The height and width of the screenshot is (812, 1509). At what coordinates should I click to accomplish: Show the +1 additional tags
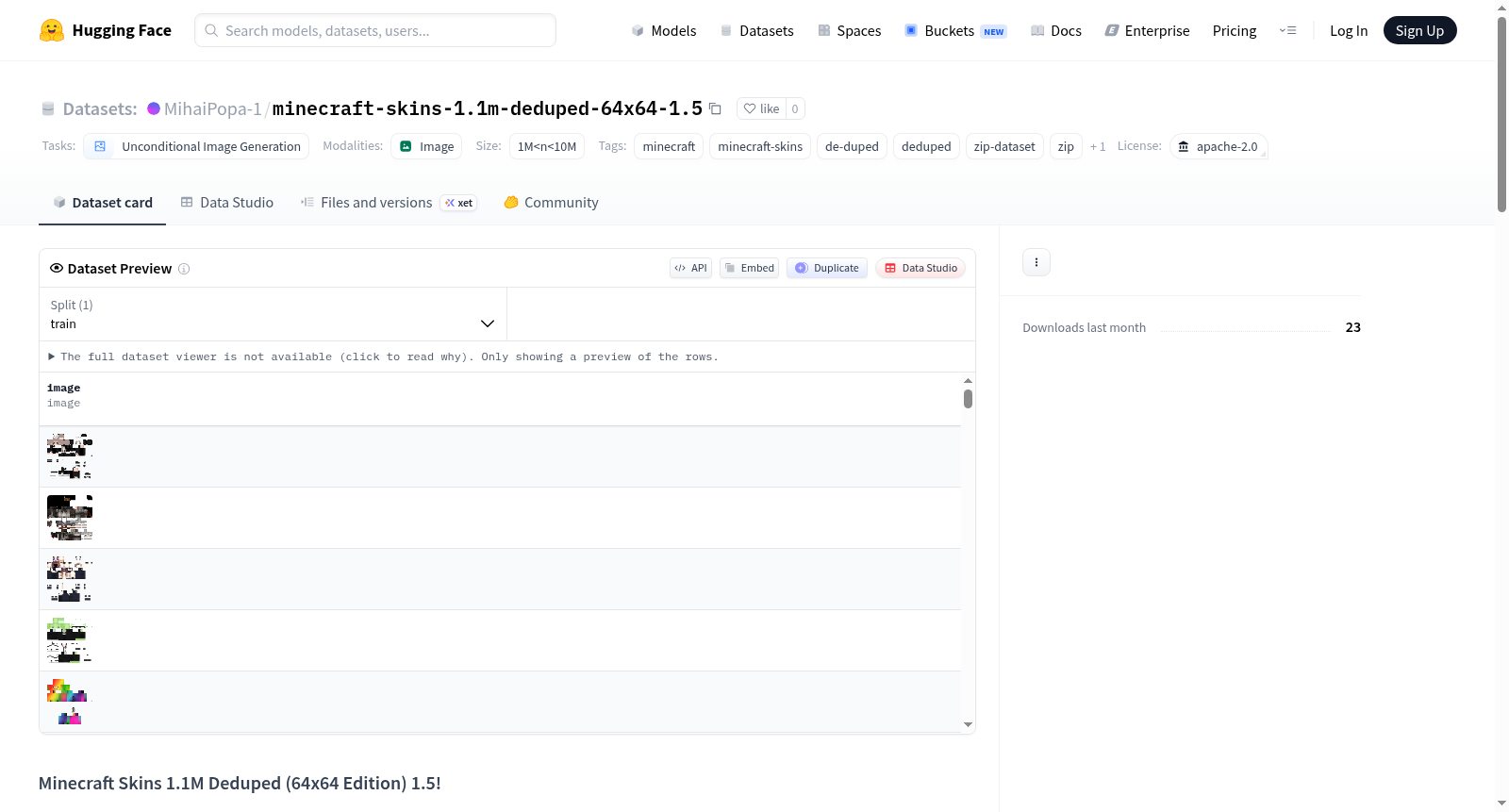(x=1098, y=146)
